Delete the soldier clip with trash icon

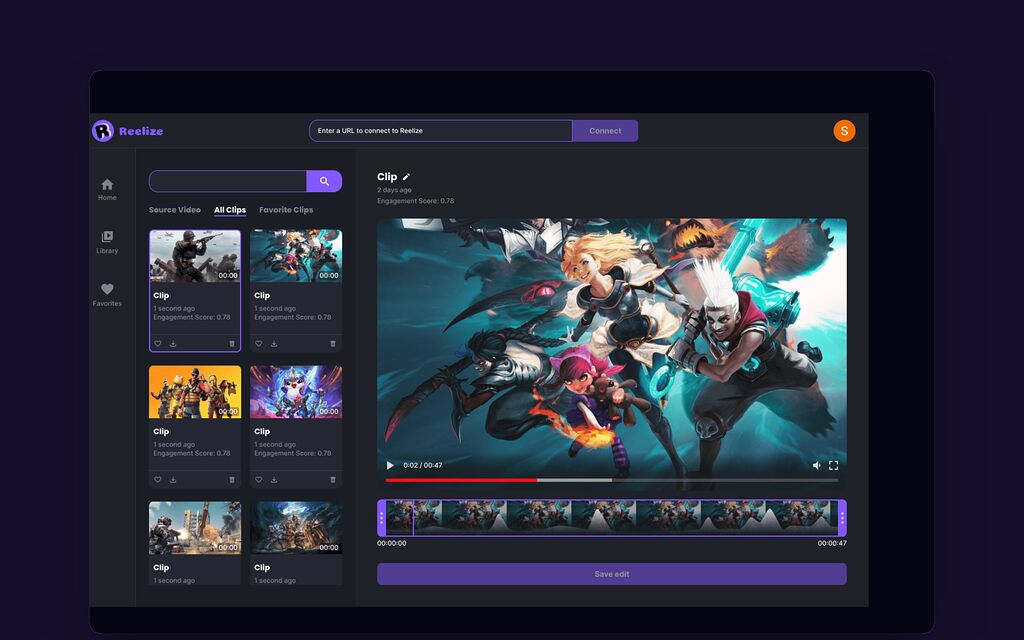[232, 344]
